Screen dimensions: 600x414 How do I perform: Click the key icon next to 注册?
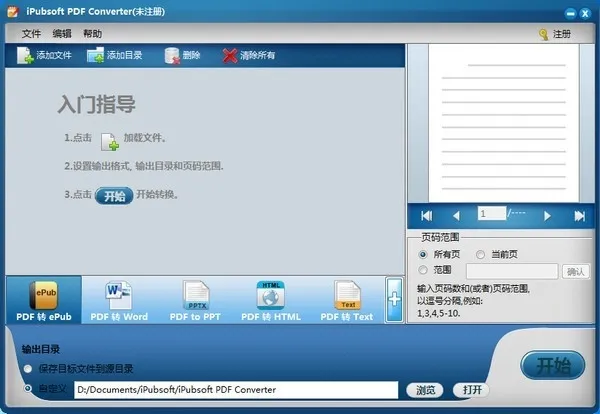coord(543,35)
